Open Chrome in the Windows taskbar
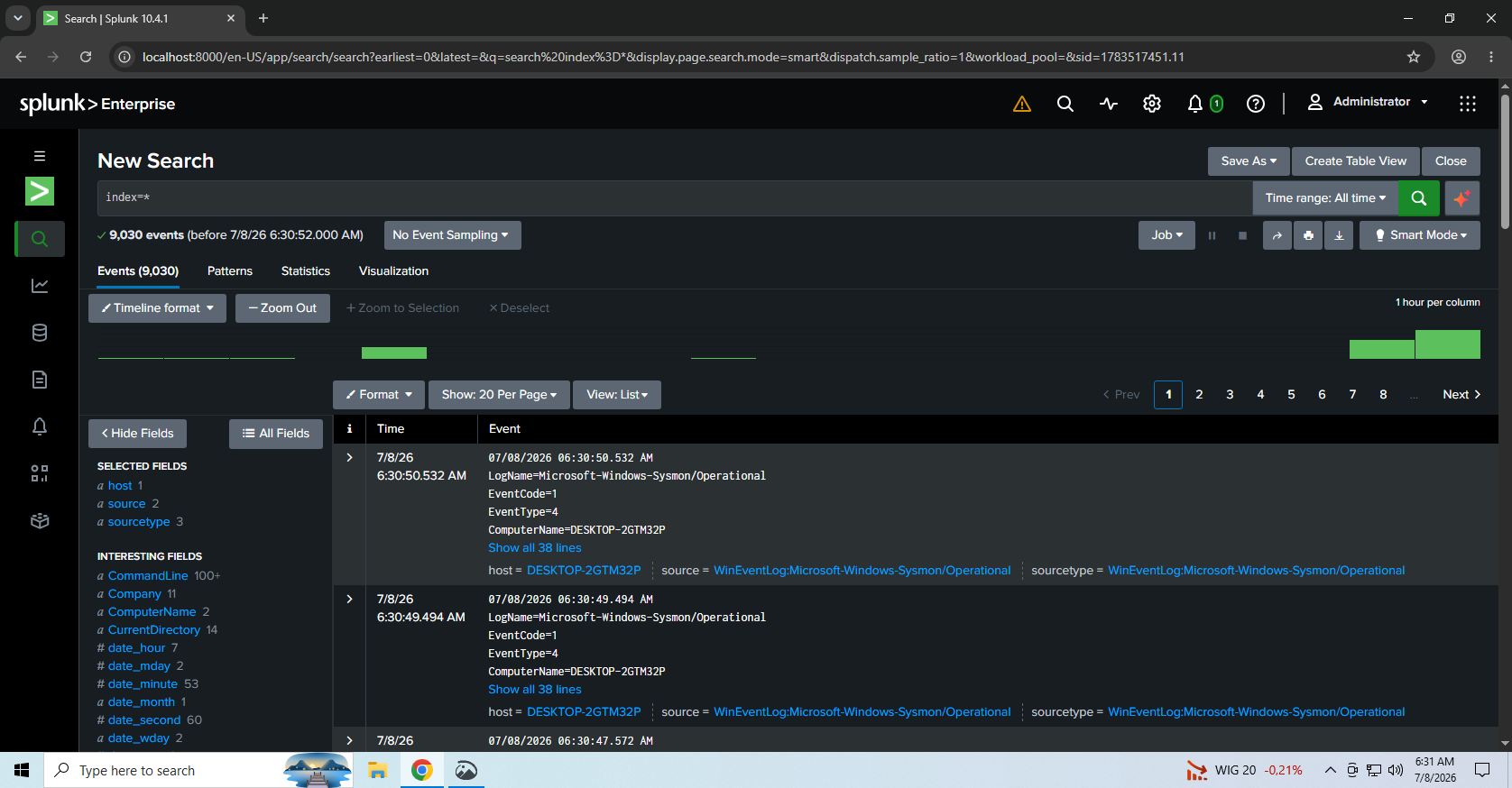 (422, 770)
